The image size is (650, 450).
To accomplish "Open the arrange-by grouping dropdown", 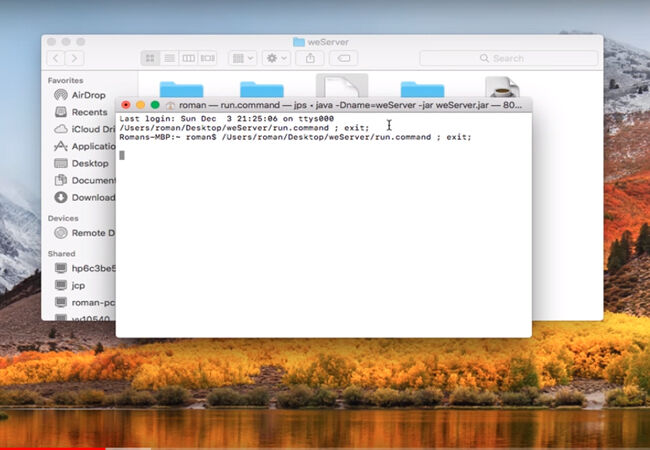I will coord(243,58).
